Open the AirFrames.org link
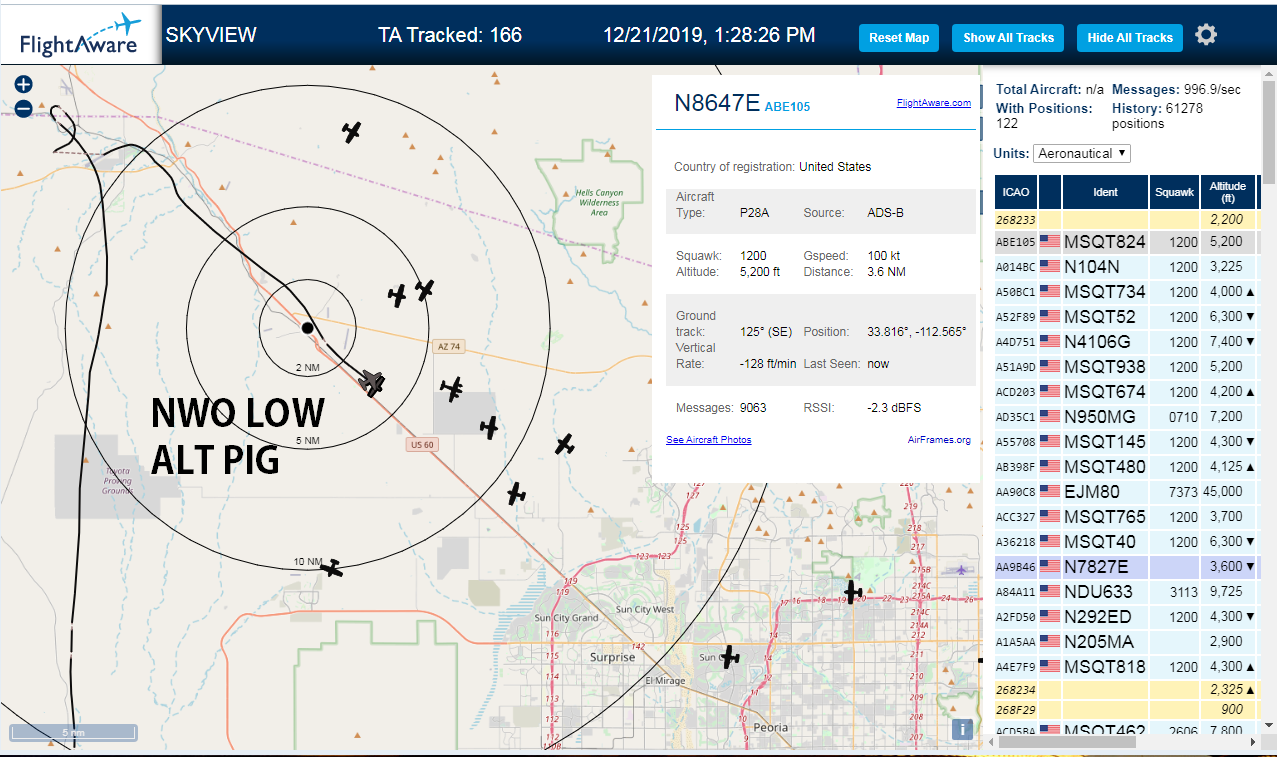The image size is (1277, 757). (x=939, y=440)
